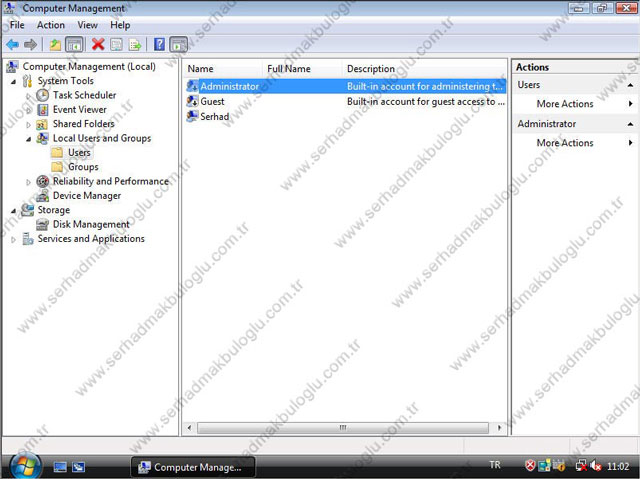Image resolution: width=640 pixels, height=479 pixels.
Task: Collapse the System Tools tree node
Action: click(13, 82)
